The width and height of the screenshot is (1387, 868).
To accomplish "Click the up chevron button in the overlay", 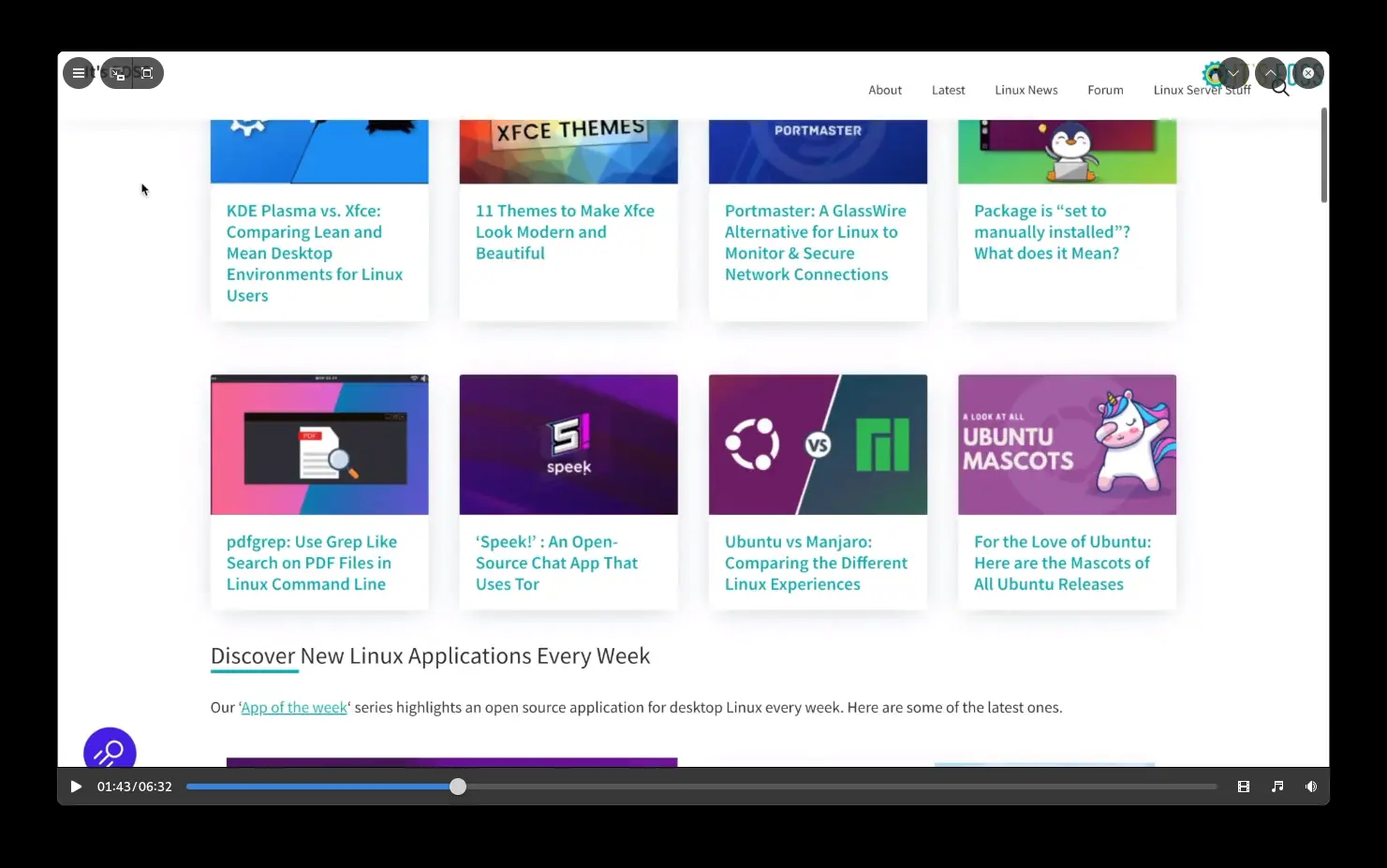I will [x=1270, y=73].
